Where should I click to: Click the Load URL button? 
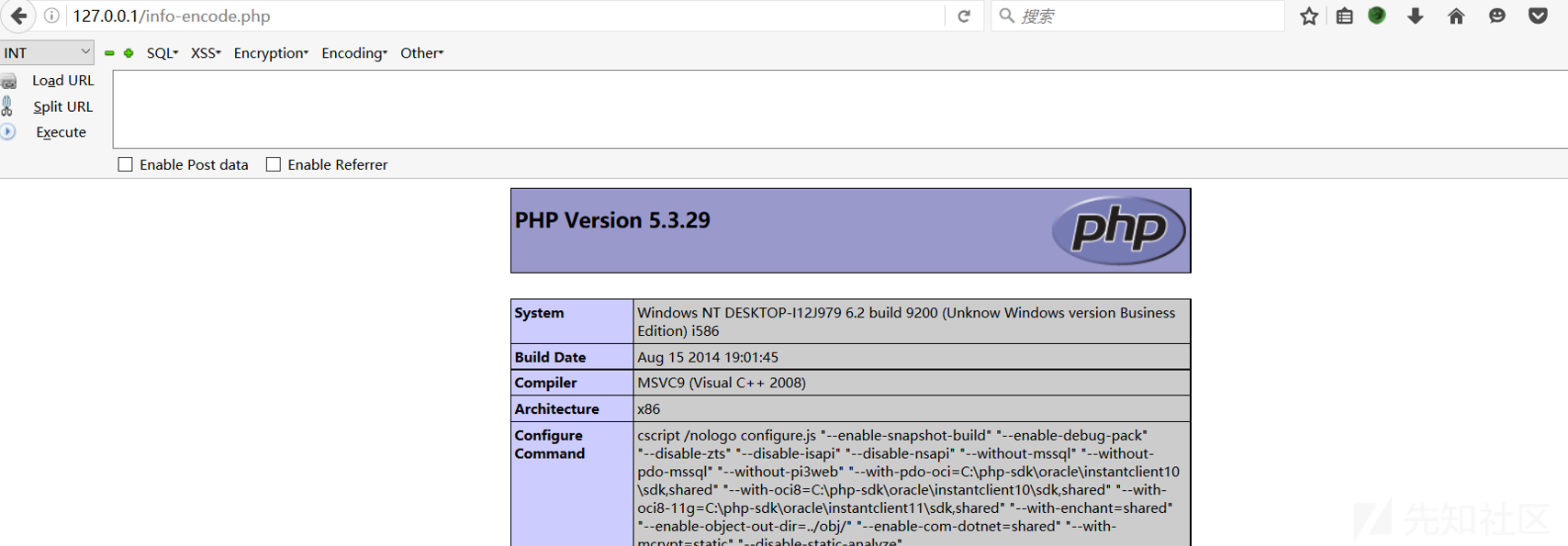pyautogui.click(x=62, y=81)
